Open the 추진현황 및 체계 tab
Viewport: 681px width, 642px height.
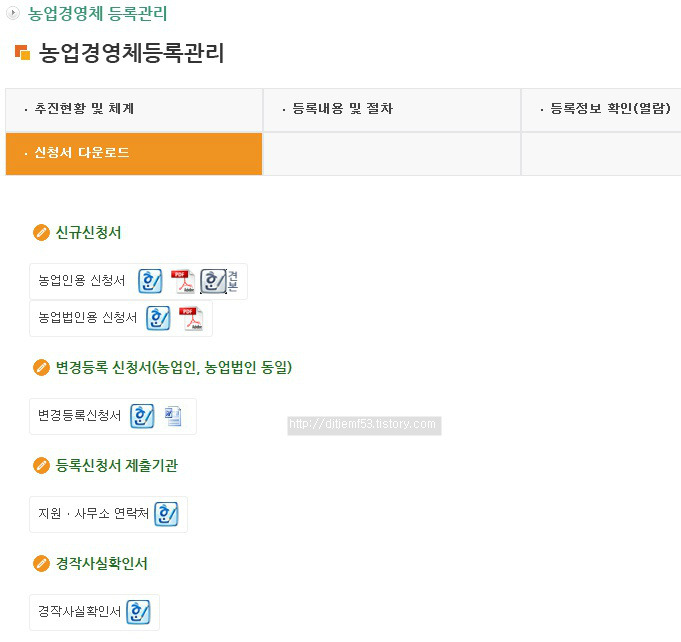(134, 110)
